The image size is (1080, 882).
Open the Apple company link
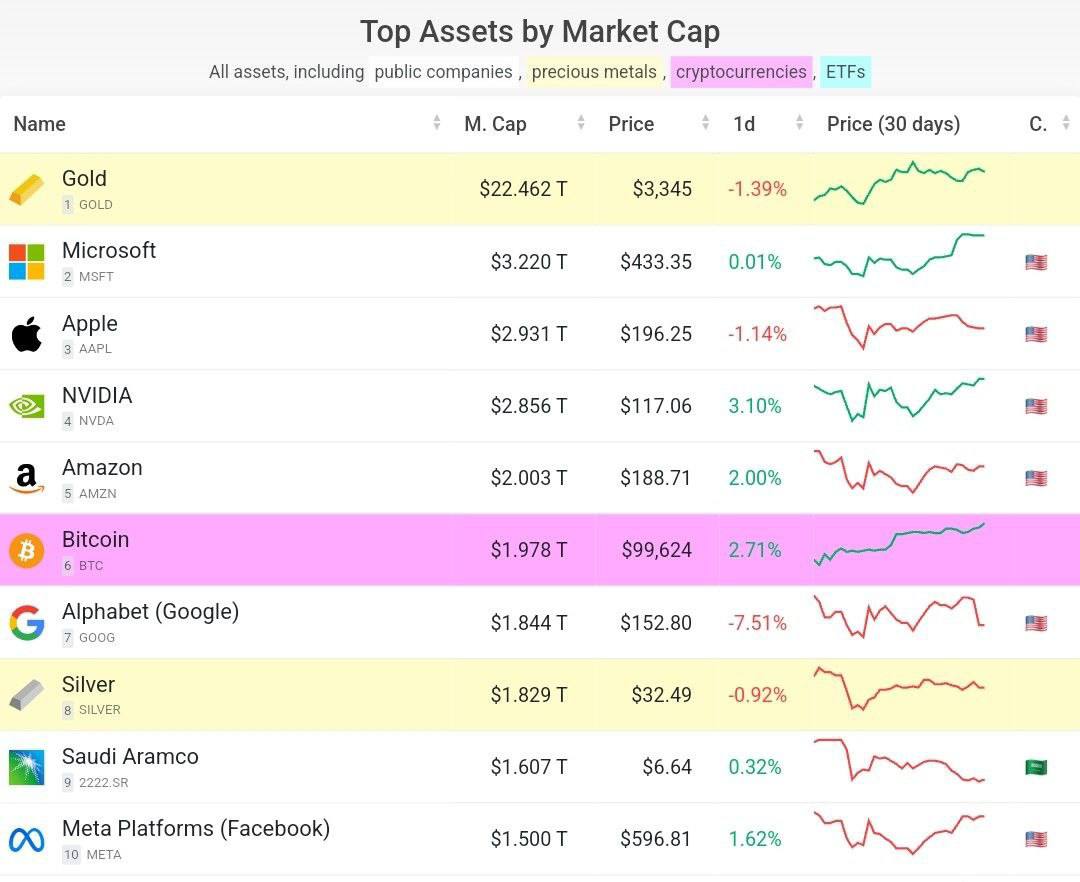tap(90, 323)
